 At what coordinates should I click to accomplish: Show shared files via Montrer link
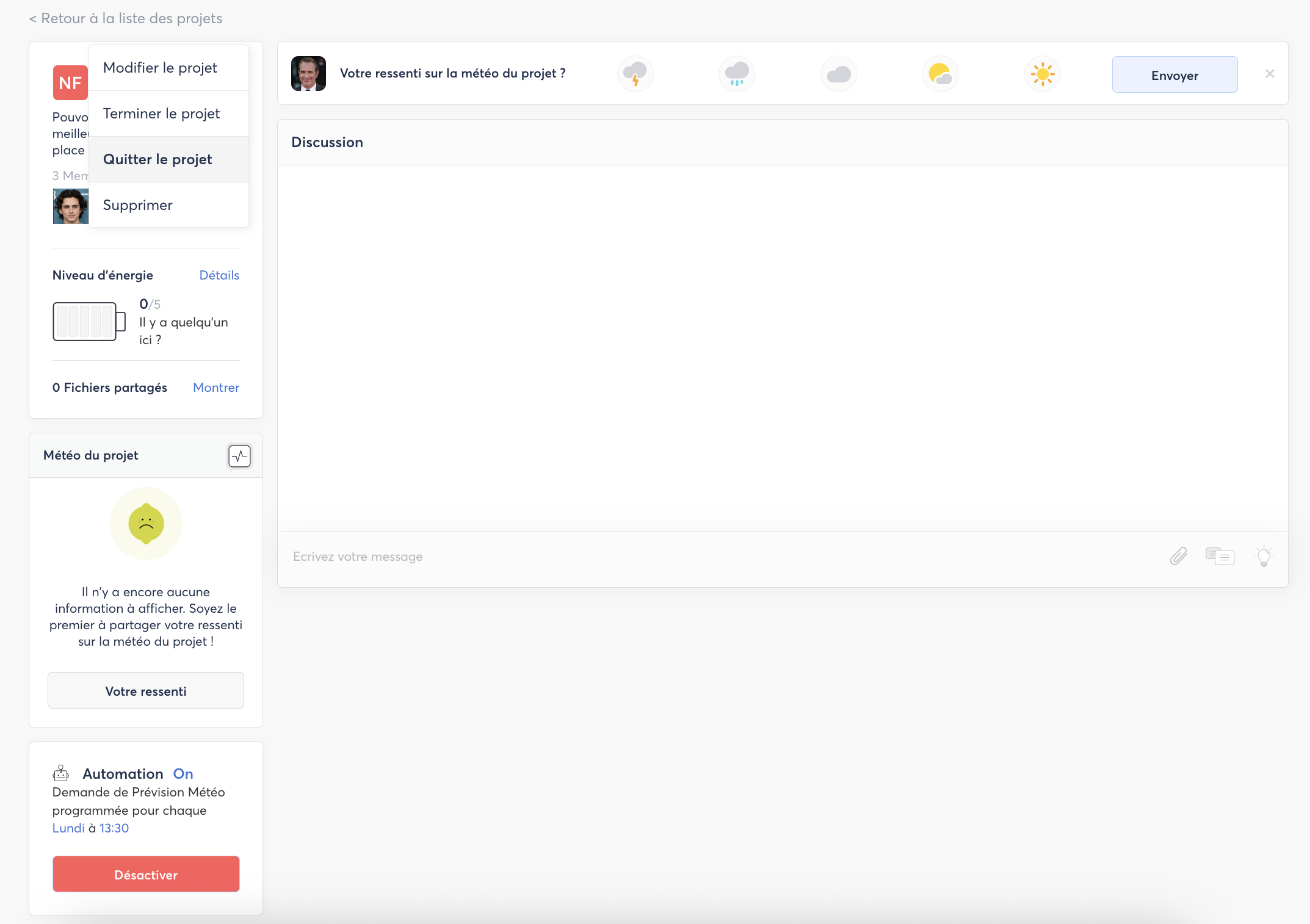[x=216, y=388]
